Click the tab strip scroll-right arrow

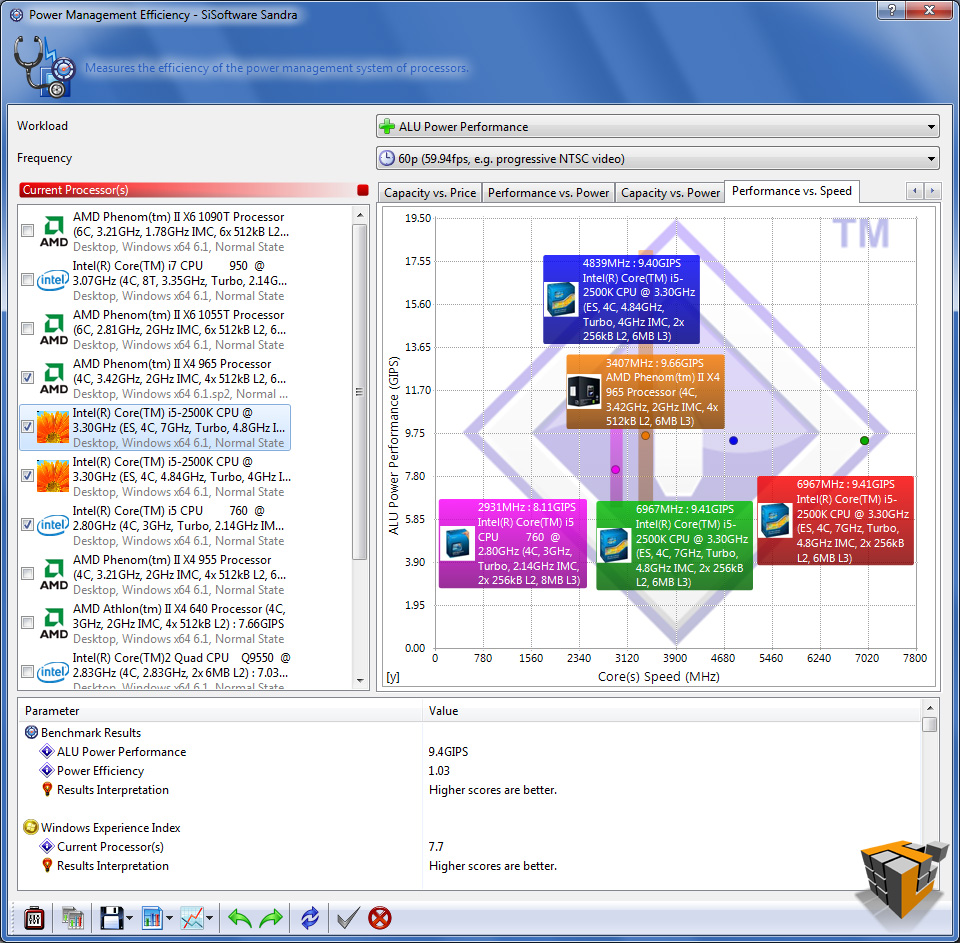point(932,191)
